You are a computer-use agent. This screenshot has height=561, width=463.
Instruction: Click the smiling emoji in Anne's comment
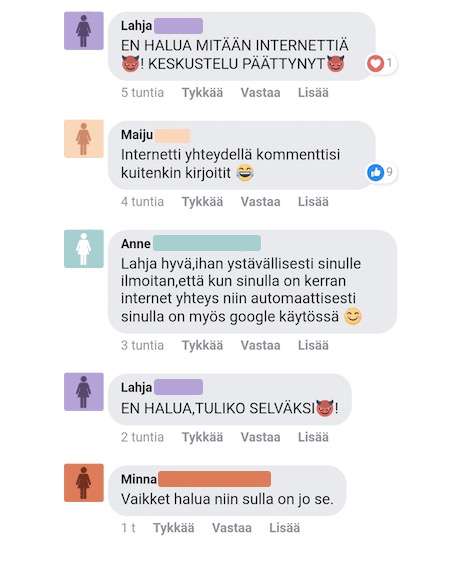click(353, 317)
